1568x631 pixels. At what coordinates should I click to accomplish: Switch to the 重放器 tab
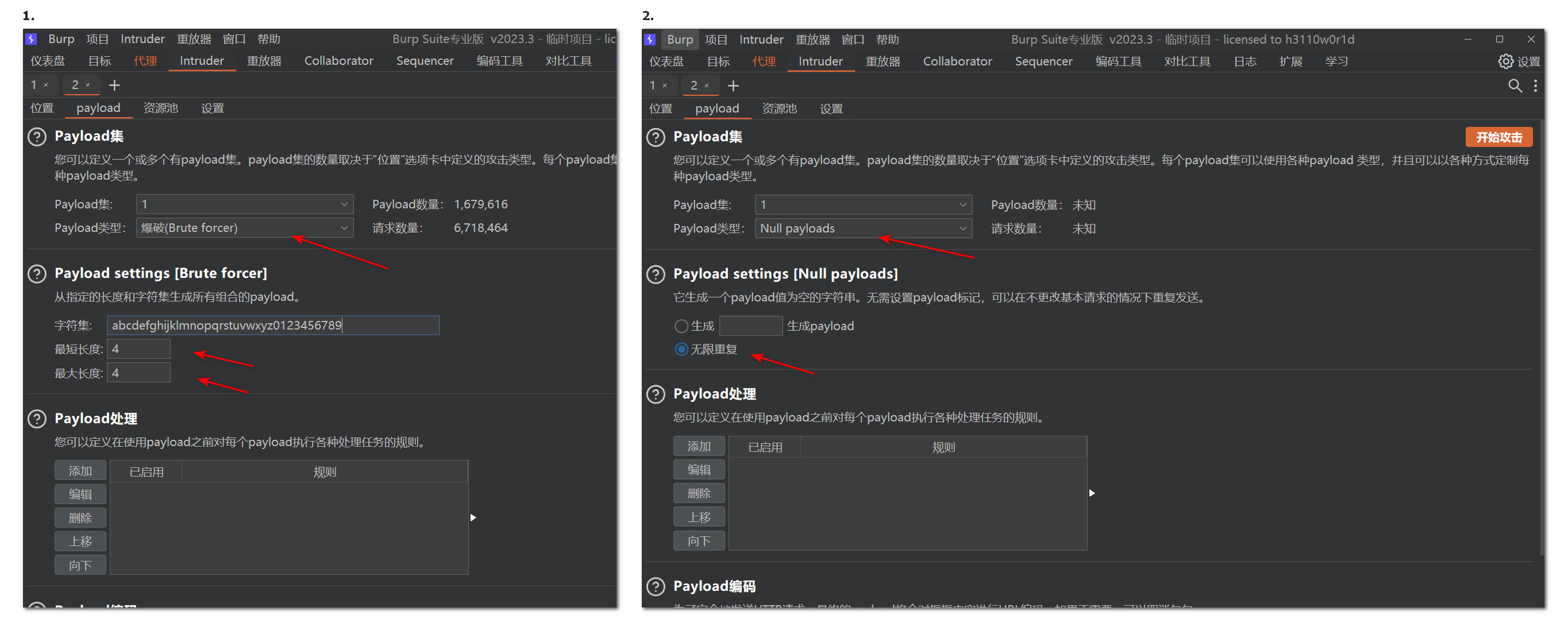tap(883, 61)
